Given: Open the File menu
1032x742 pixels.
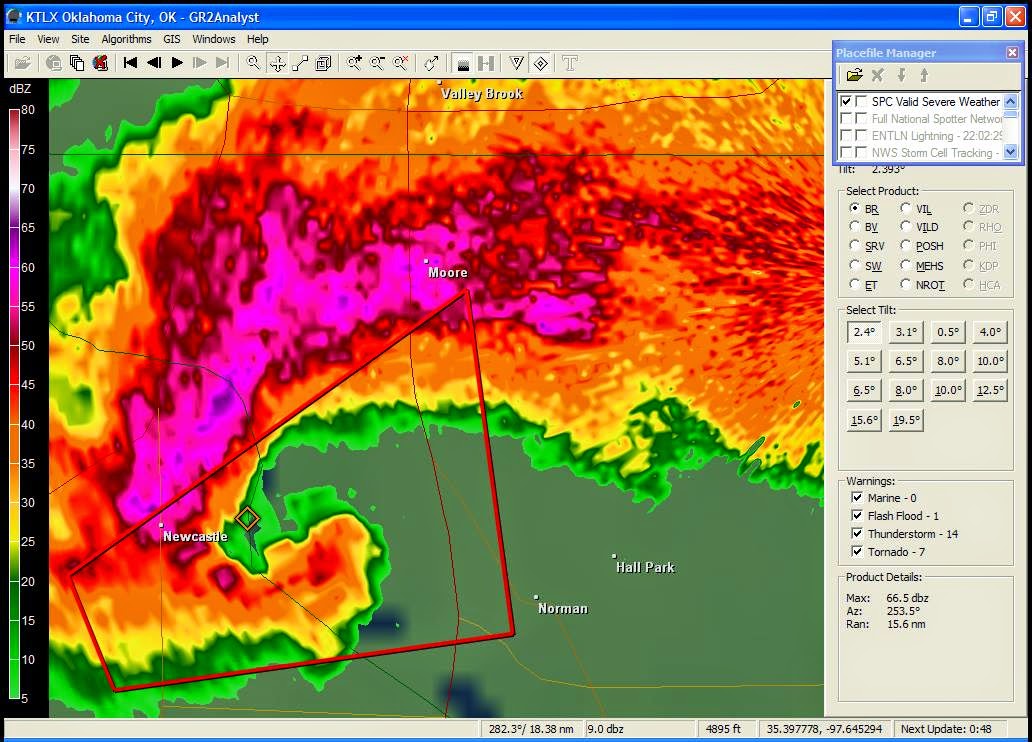Looking at the screenshot, I should pos(17,39).
